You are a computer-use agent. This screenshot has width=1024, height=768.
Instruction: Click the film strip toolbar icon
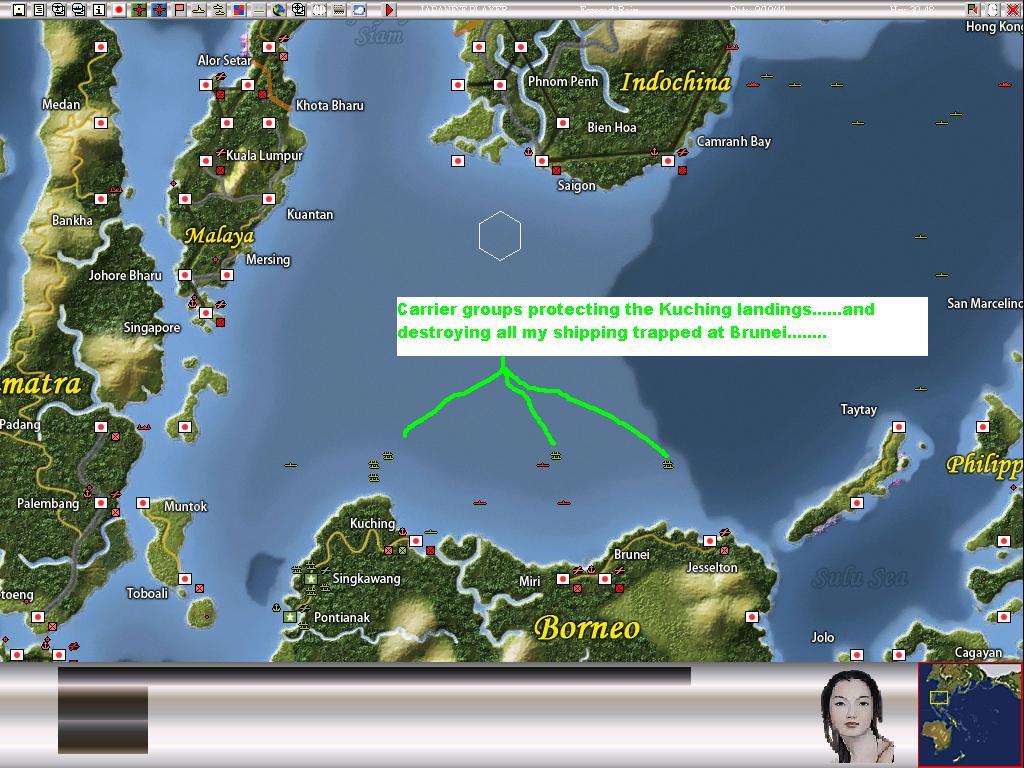[339, 10]
